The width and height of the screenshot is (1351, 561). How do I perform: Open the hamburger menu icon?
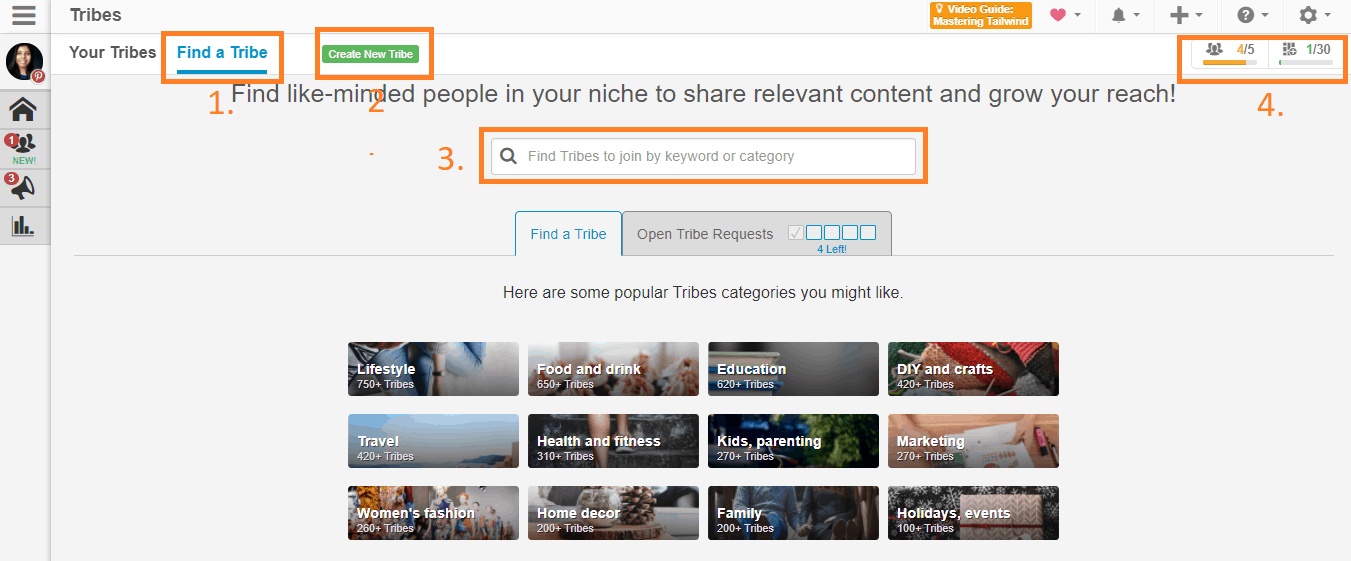[x=24, y=15]
